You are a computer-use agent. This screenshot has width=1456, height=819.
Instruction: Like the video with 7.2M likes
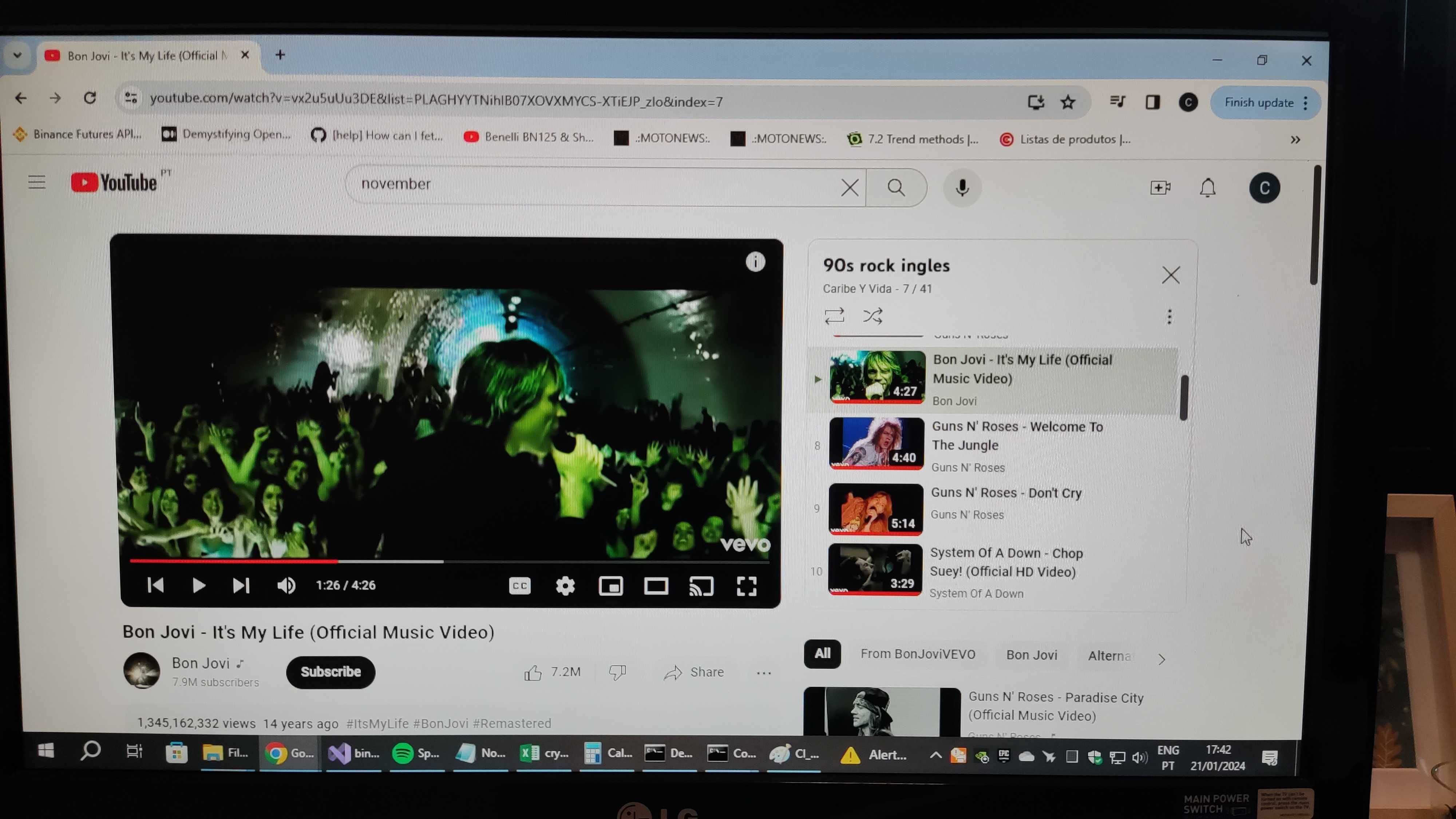tap(552, 672)
